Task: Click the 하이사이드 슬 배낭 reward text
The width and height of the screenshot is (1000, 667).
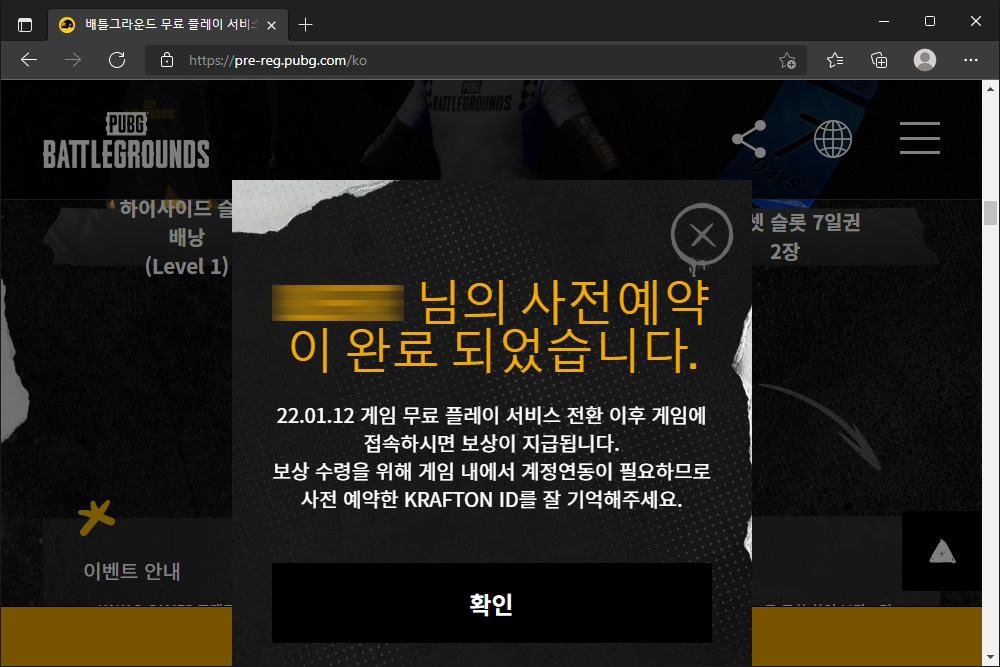Action: coord(177,237)
